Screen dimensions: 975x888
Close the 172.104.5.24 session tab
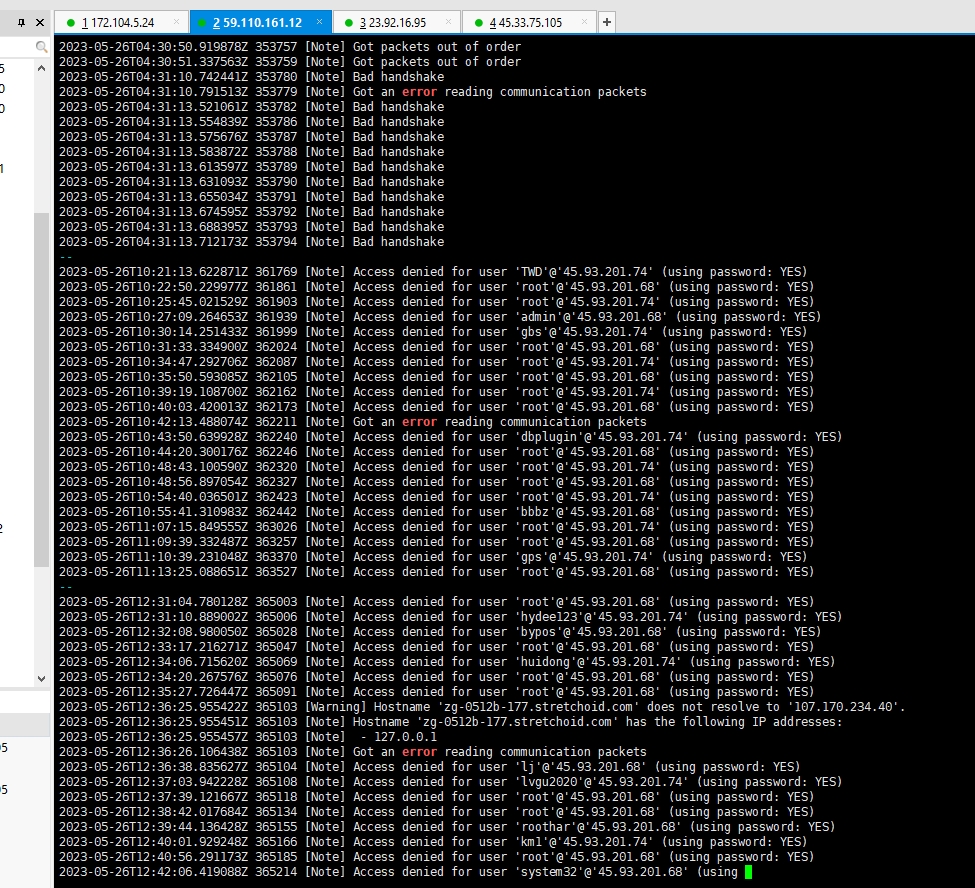[x=177, y=22]
